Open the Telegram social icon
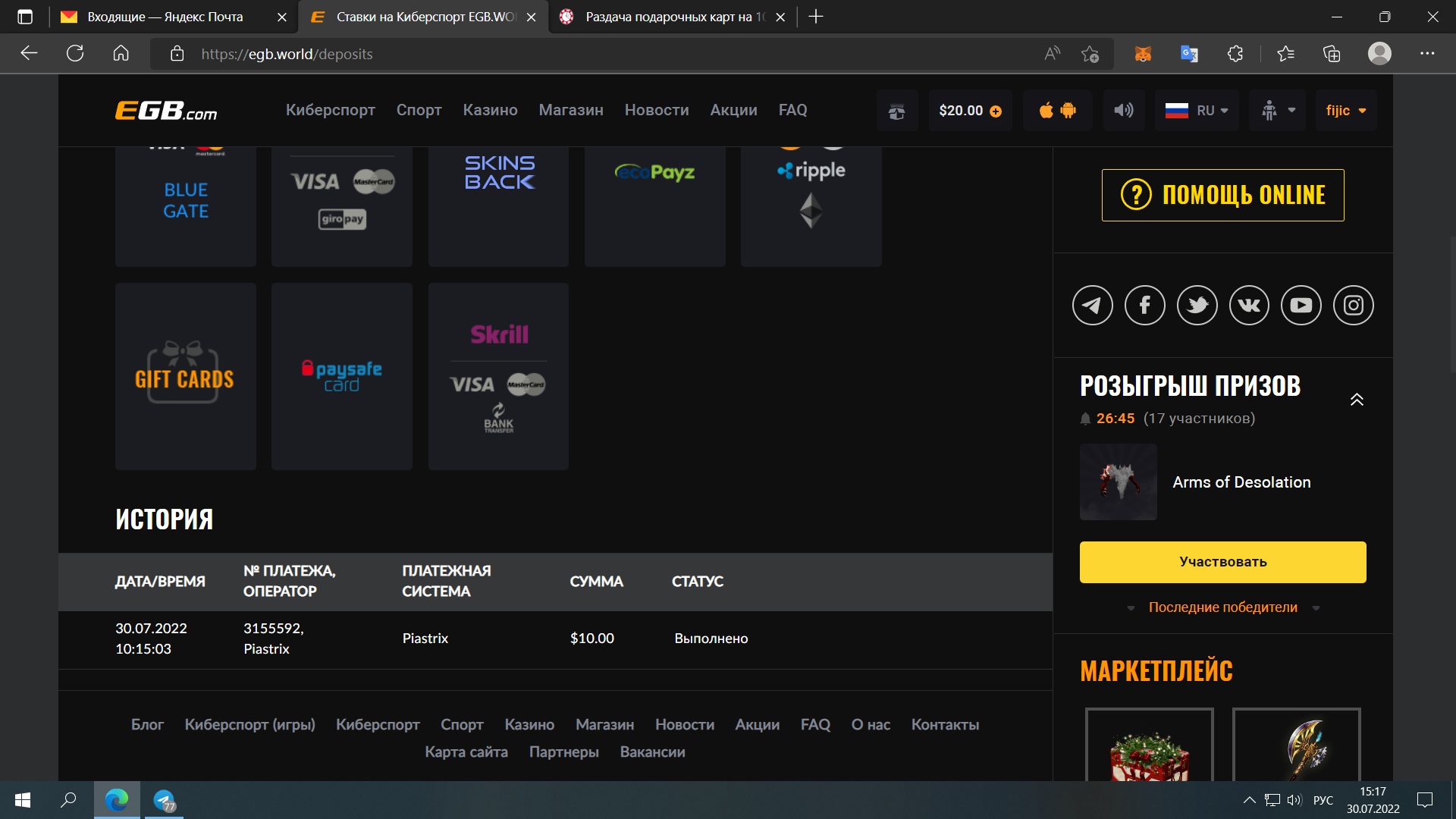This screenshot has height=819, width=1456. (x=1092, y=306)
